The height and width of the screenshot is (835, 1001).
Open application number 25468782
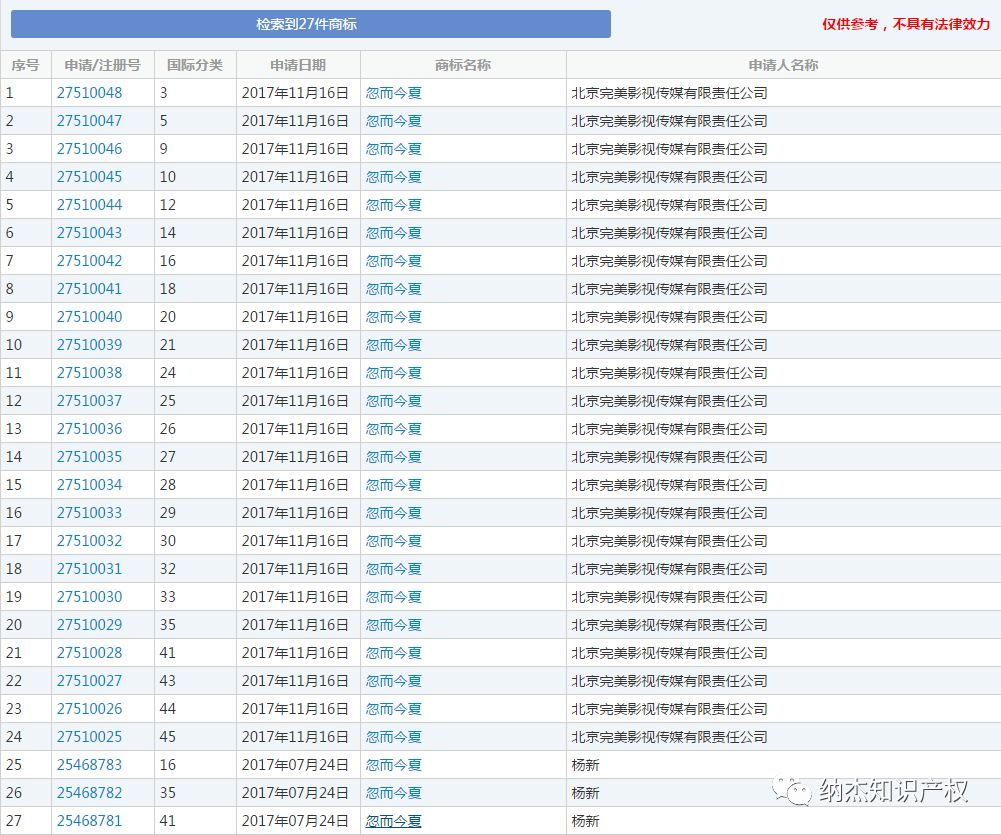[x=89, y=793]
